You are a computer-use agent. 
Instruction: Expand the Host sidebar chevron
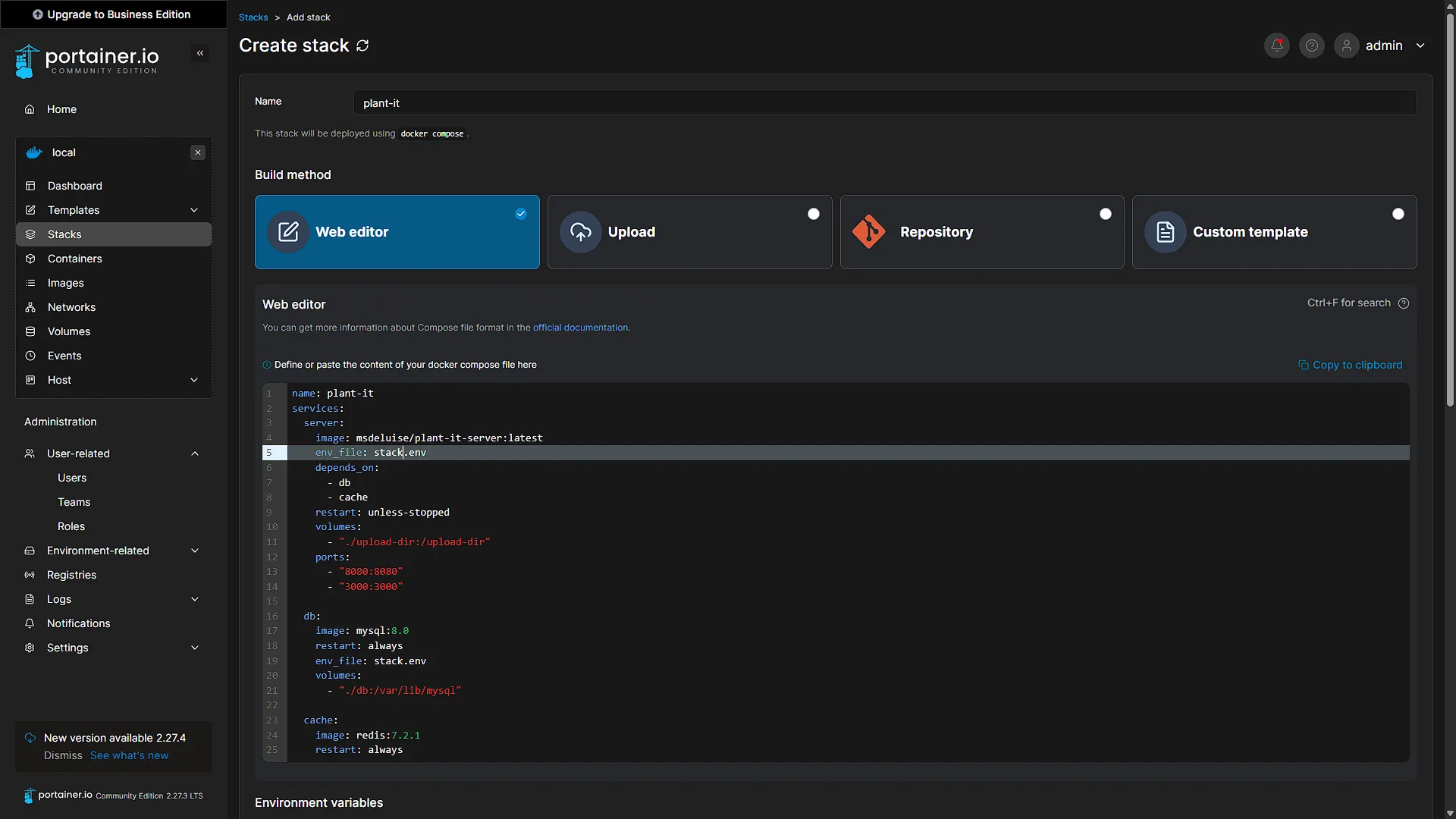[x=194, y=380]
